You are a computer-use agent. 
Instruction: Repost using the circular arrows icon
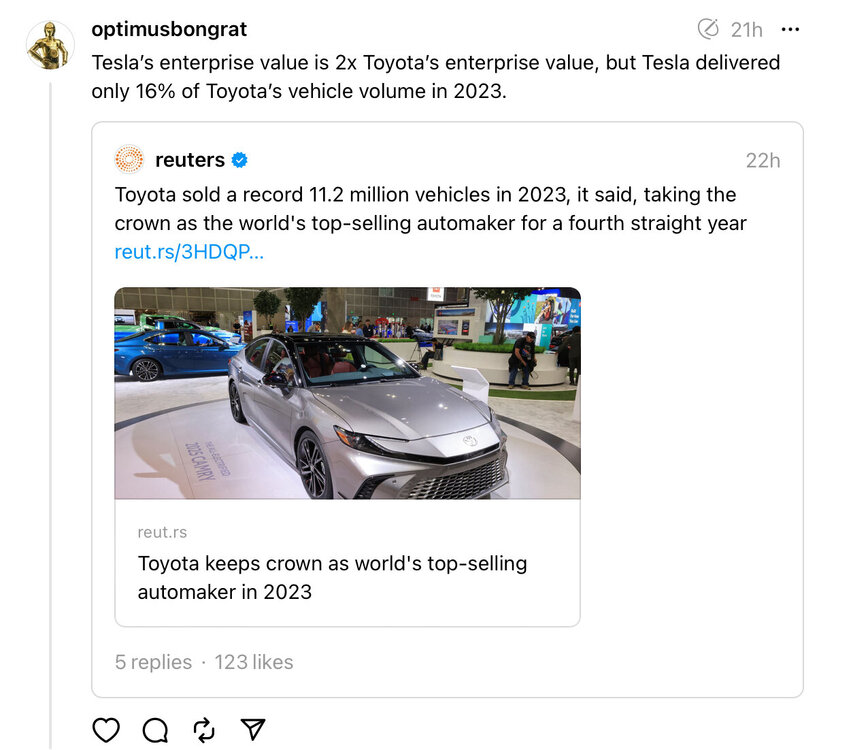(x=204, y=730)
